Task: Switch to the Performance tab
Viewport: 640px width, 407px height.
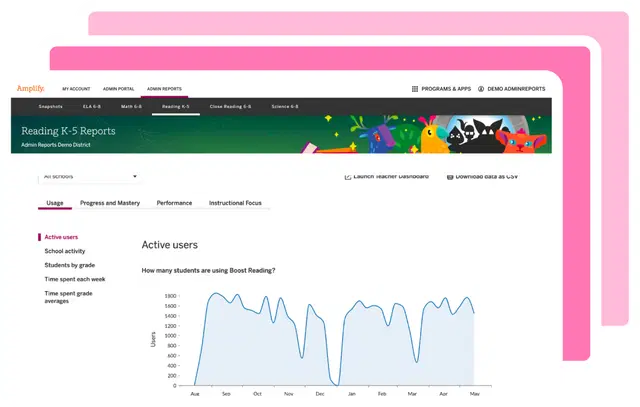Action: pos(174,203)
